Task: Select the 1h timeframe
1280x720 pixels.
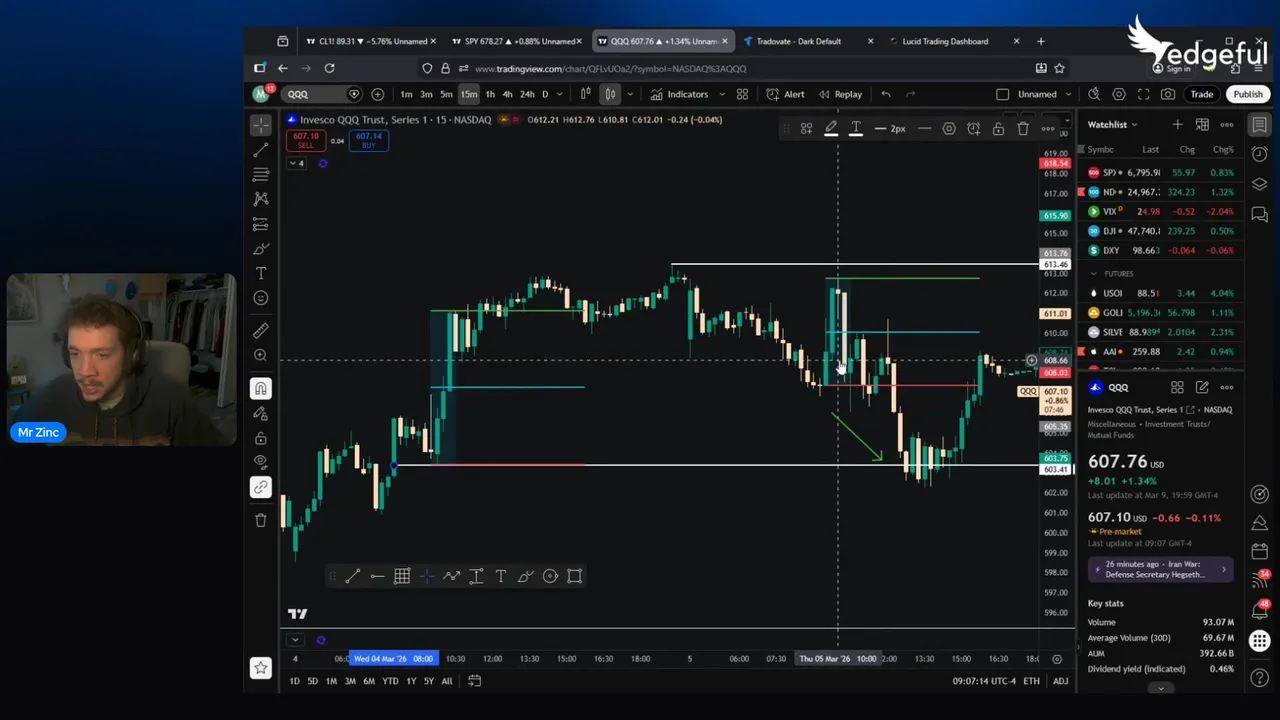Action: point(490,94)
